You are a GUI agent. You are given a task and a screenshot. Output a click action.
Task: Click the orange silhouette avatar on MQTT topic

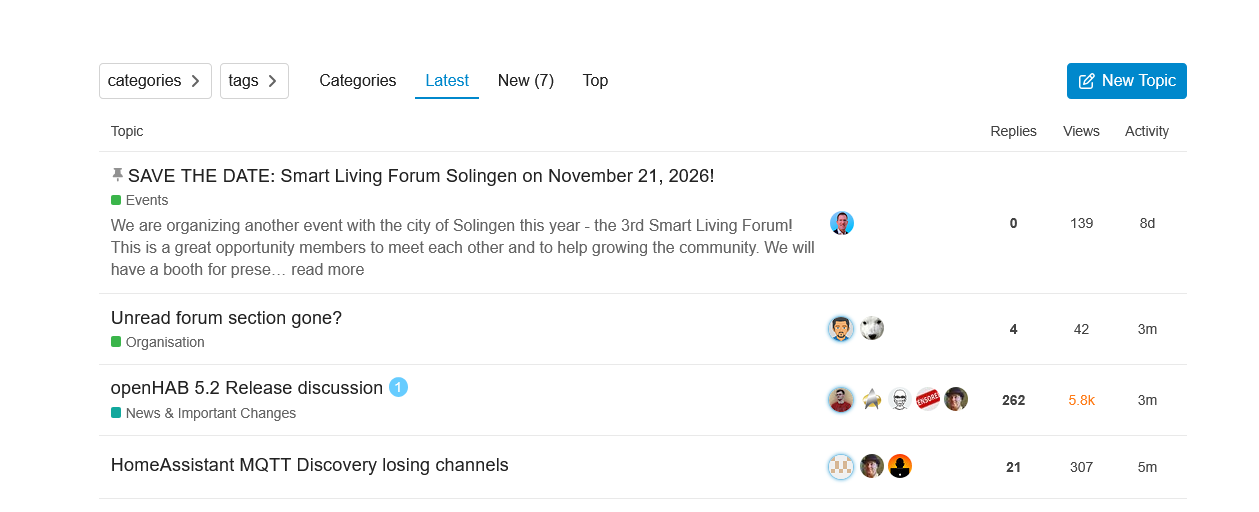point(900,466)
